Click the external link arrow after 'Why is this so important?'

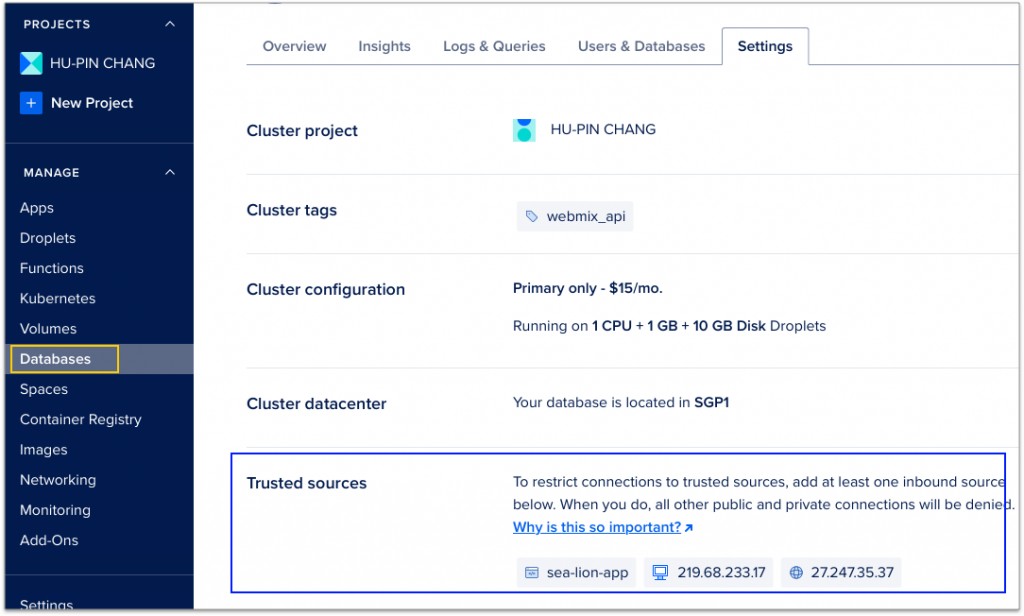pos(688,528)
